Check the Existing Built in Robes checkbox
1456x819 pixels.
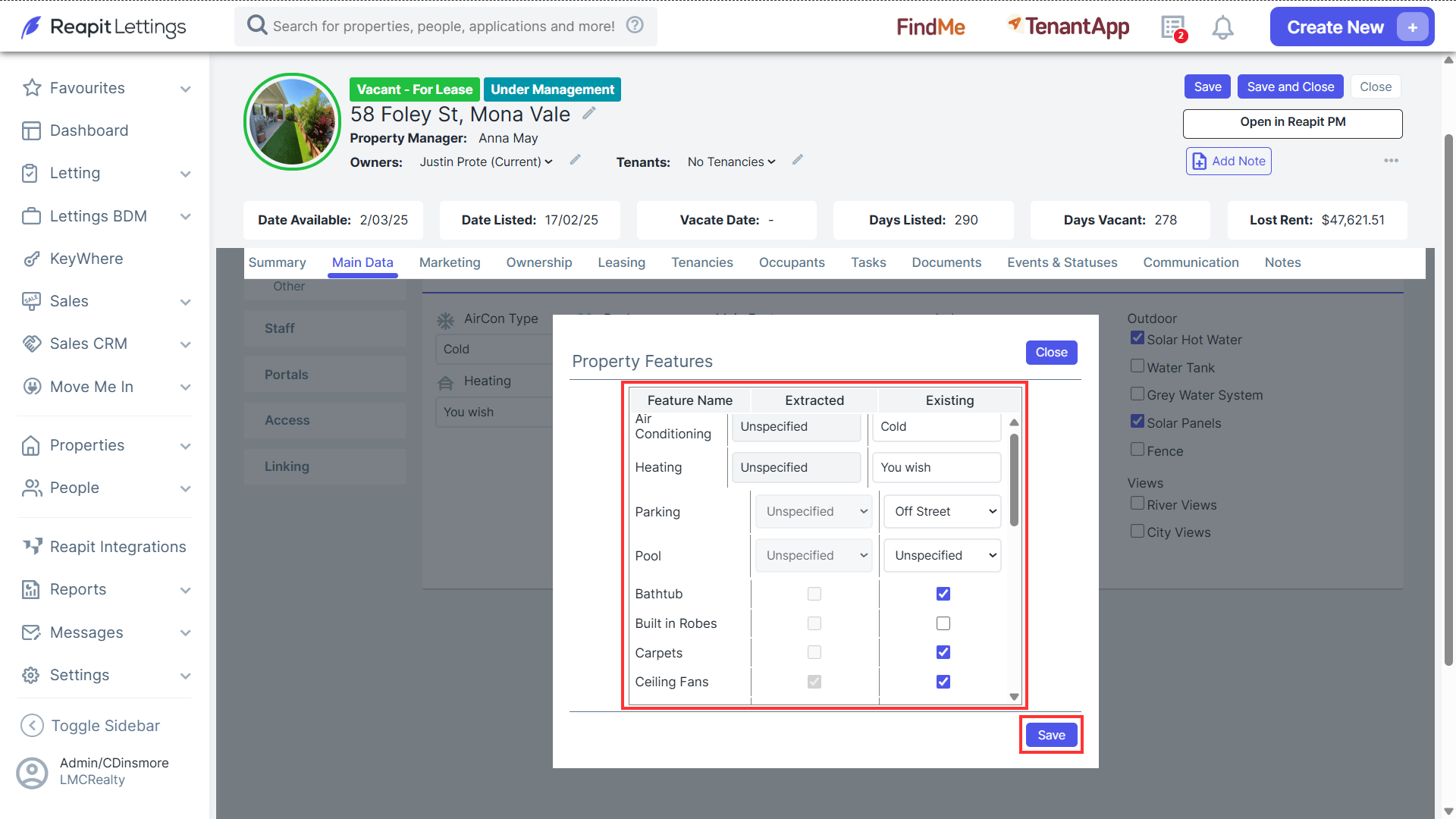point(943,623)
